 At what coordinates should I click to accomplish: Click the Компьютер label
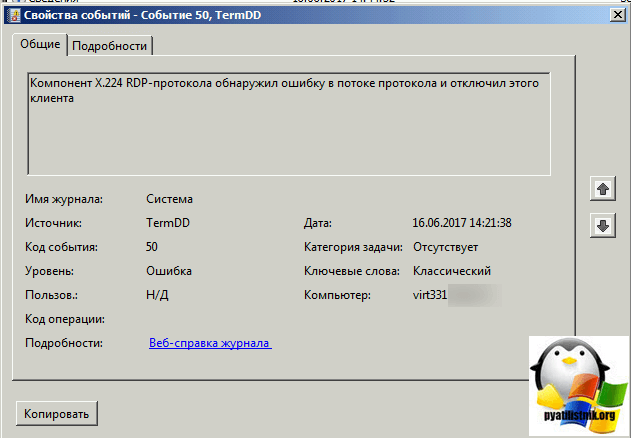[337, 295]
